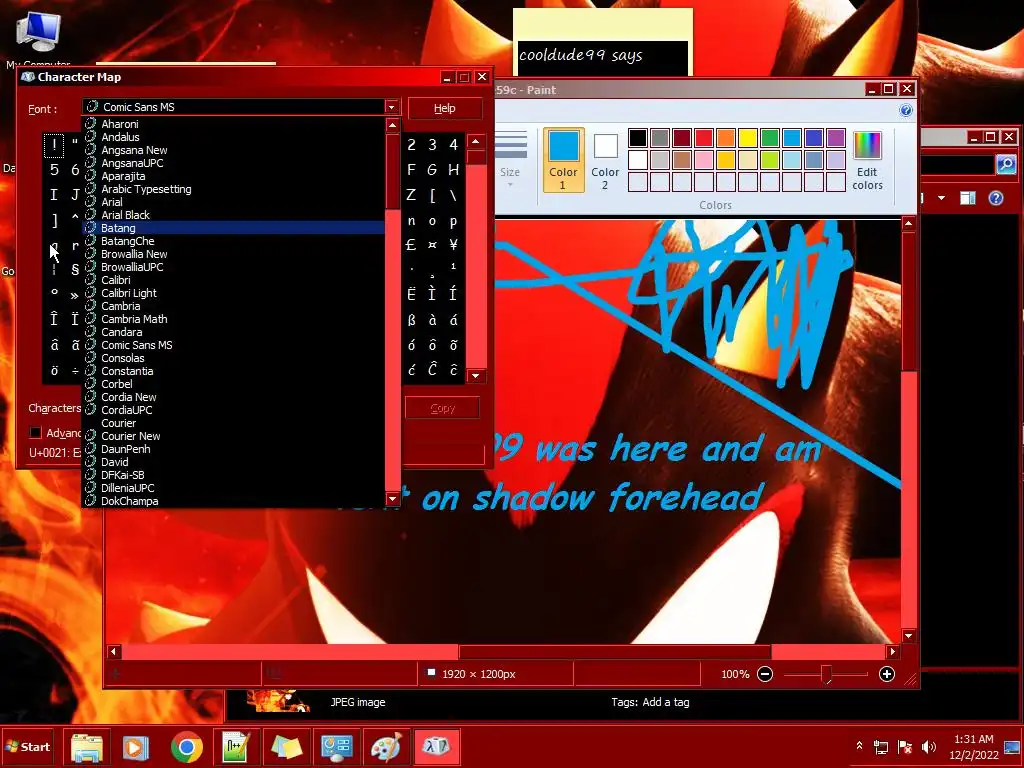Select the backslash character cell

(x=453, y=195)
